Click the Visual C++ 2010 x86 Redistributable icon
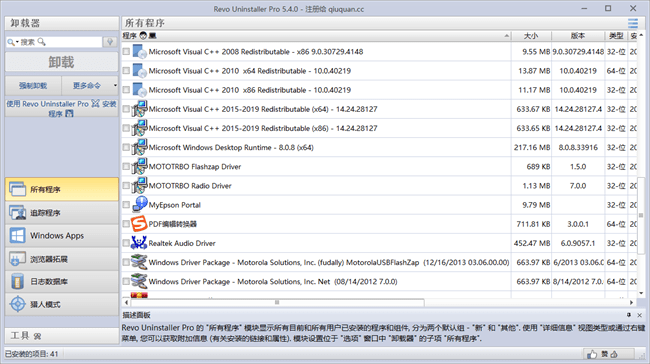The image size is (650, 364). 139,90
